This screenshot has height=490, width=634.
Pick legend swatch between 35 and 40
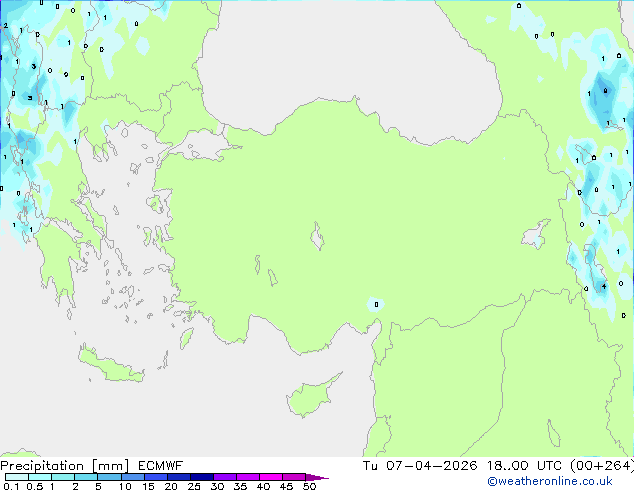248,477
